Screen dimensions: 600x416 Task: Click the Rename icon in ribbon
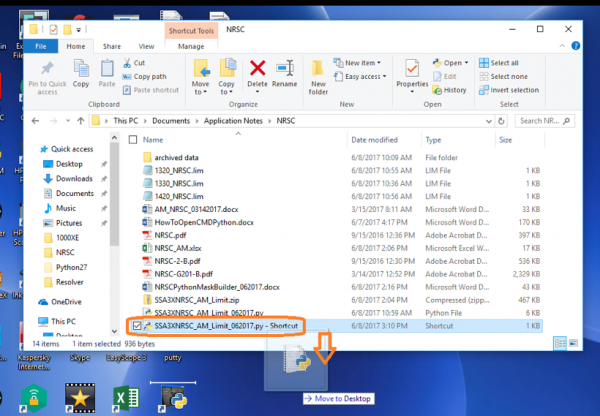(x=284, y=74)
